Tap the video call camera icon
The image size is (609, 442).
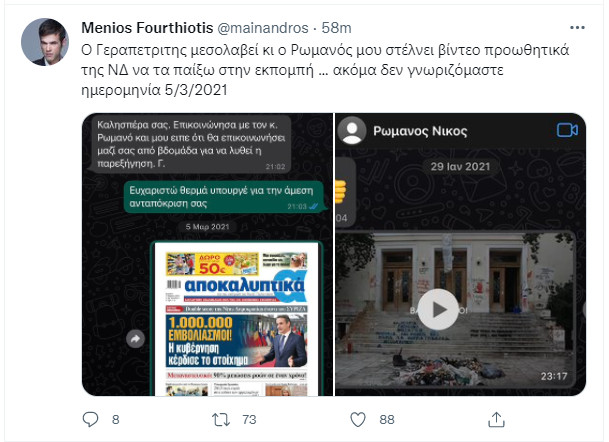[567, 130]
